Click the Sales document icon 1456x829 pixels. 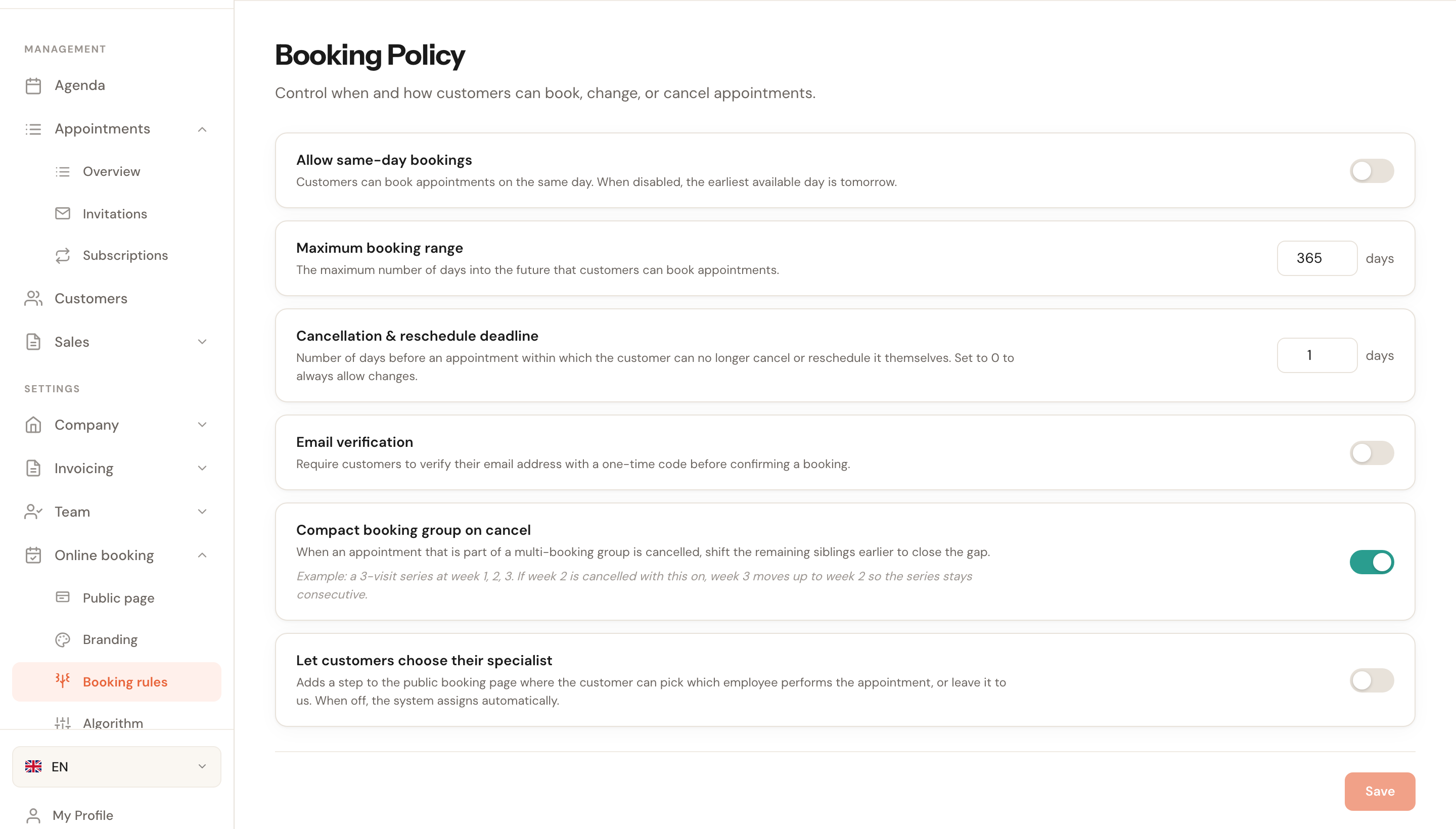33,342
